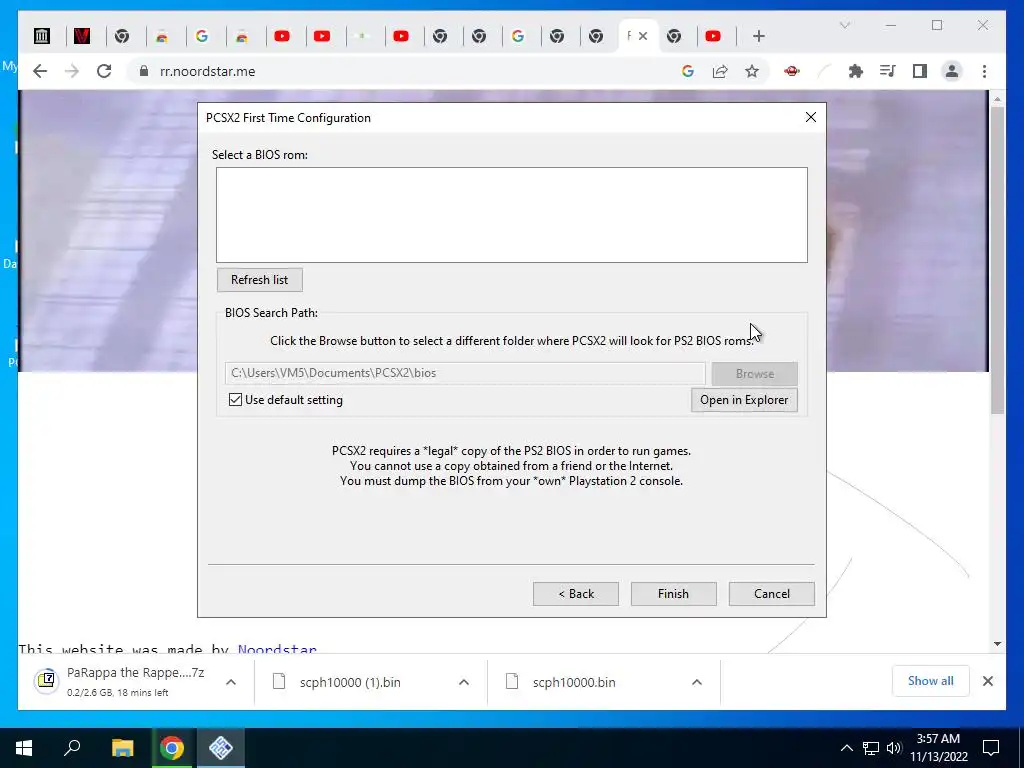Click the Refresh list button
Image resolution: width=1024 pixels, height=768 pixels.
point(259,280)
